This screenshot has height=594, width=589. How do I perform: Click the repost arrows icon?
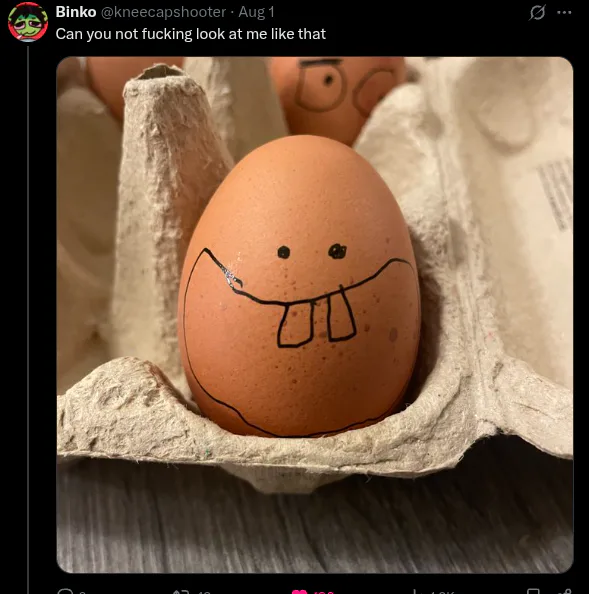point(180,592)
